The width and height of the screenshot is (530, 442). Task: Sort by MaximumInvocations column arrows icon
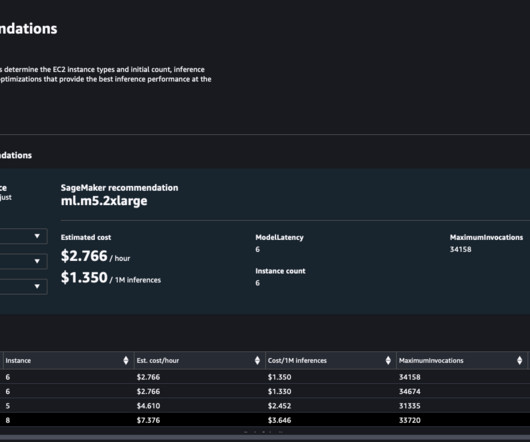(520, 361)
